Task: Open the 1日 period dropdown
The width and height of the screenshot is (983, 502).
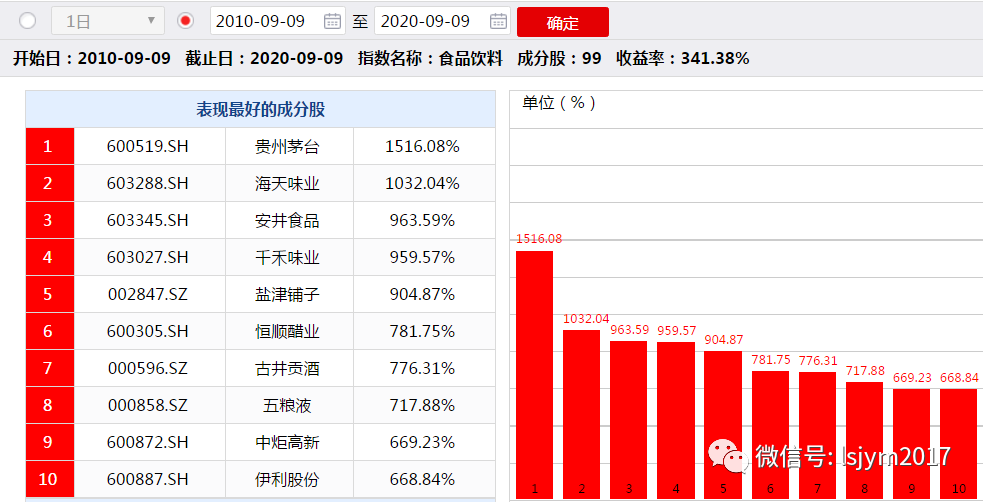Action: (108, 21)
